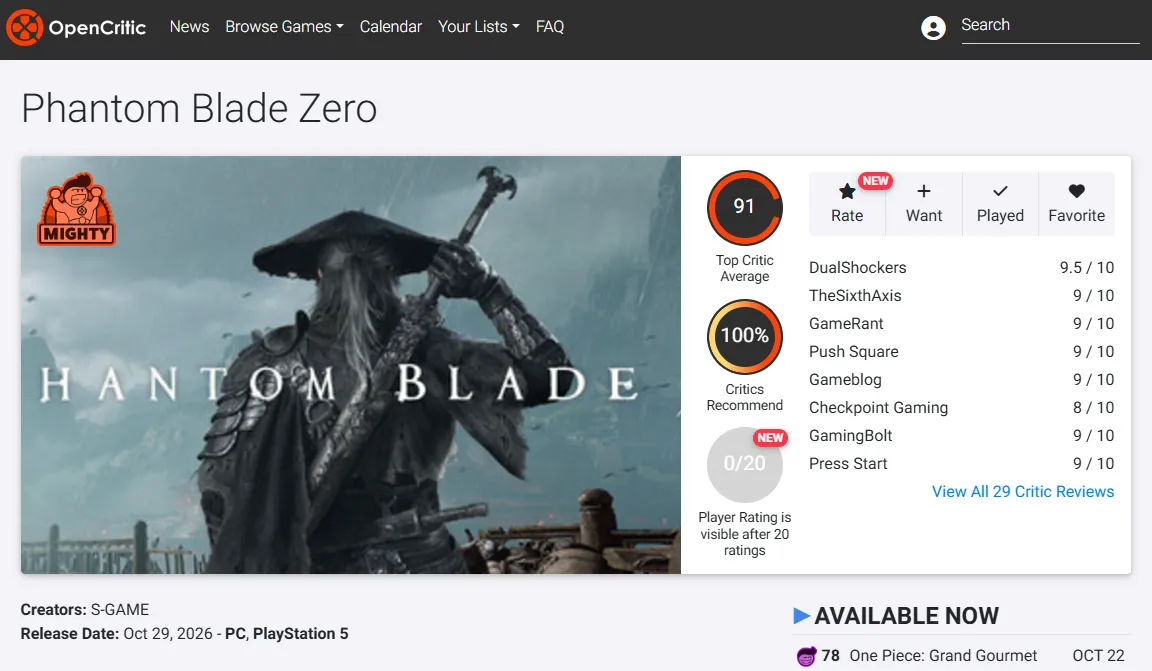The height and width of the screenshot is (671, 1152).
Task: Click the S-GAME creator name
Action: click(120, 609)
